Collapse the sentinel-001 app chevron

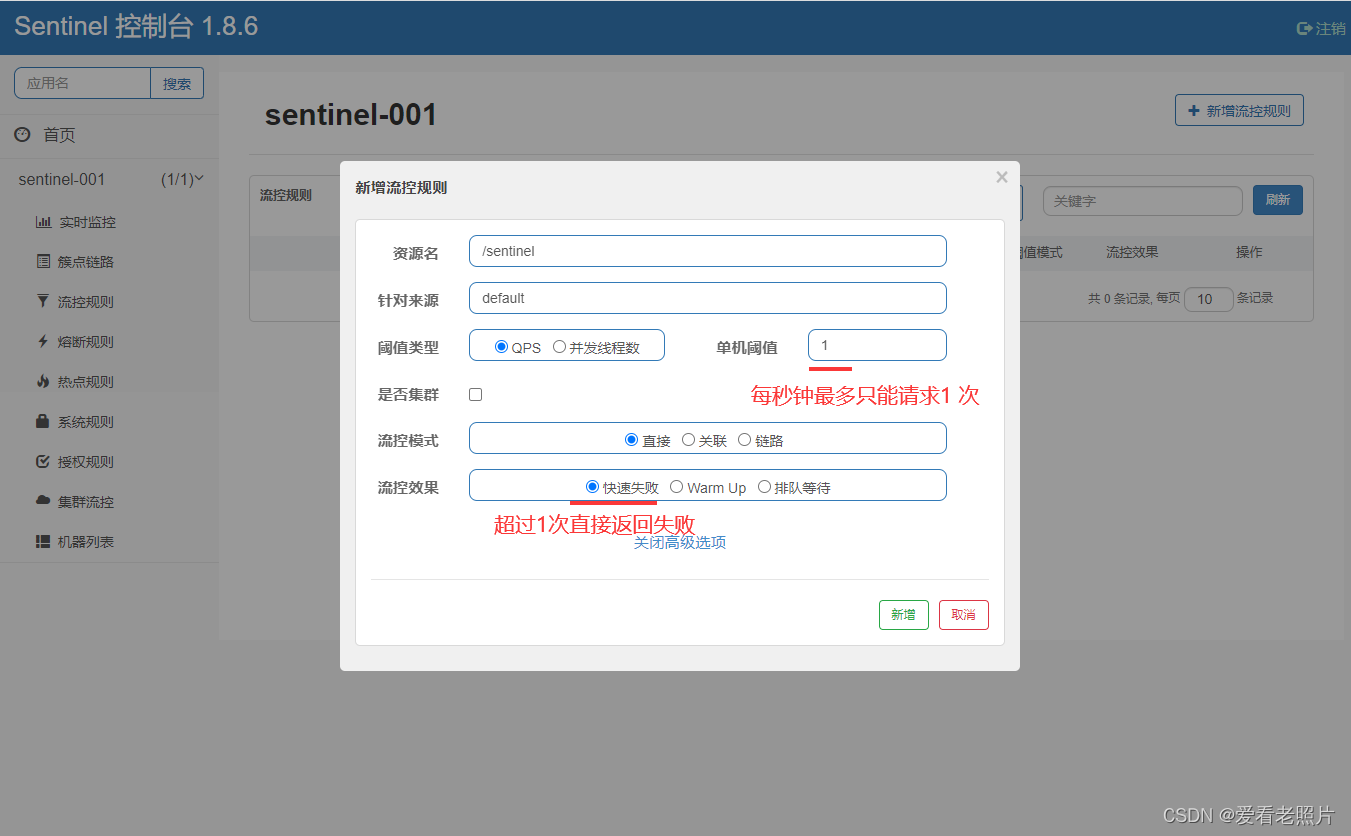tap(199, 179)
